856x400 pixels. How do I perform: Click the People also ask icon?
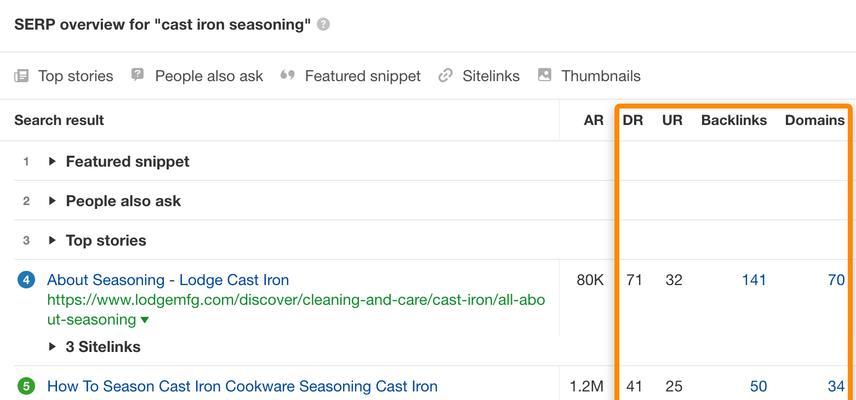[138, 75]
